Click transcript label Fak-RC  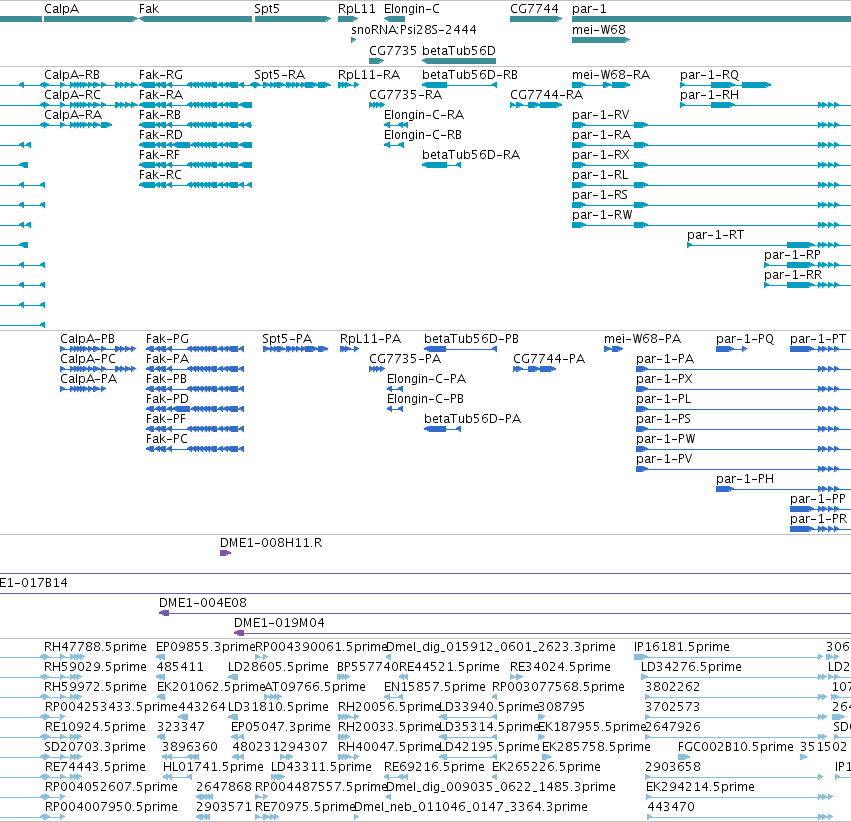tap(160, 175)
